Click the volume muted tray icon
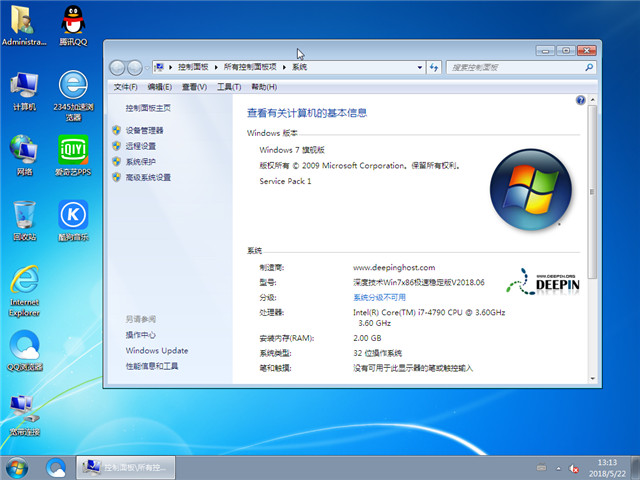The image size is (640, 480). click(574, 469)
